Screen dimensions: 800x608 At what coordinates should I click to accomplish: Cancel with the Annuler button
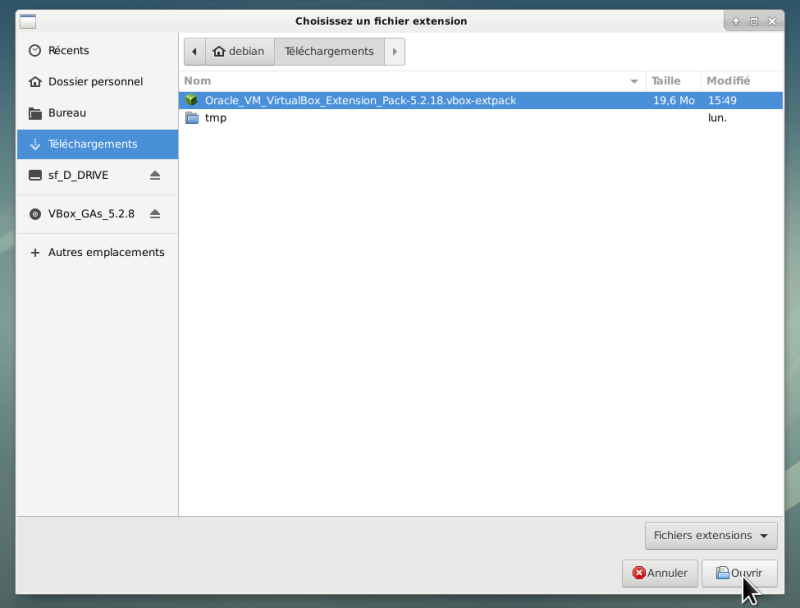[x=660, y=573]
